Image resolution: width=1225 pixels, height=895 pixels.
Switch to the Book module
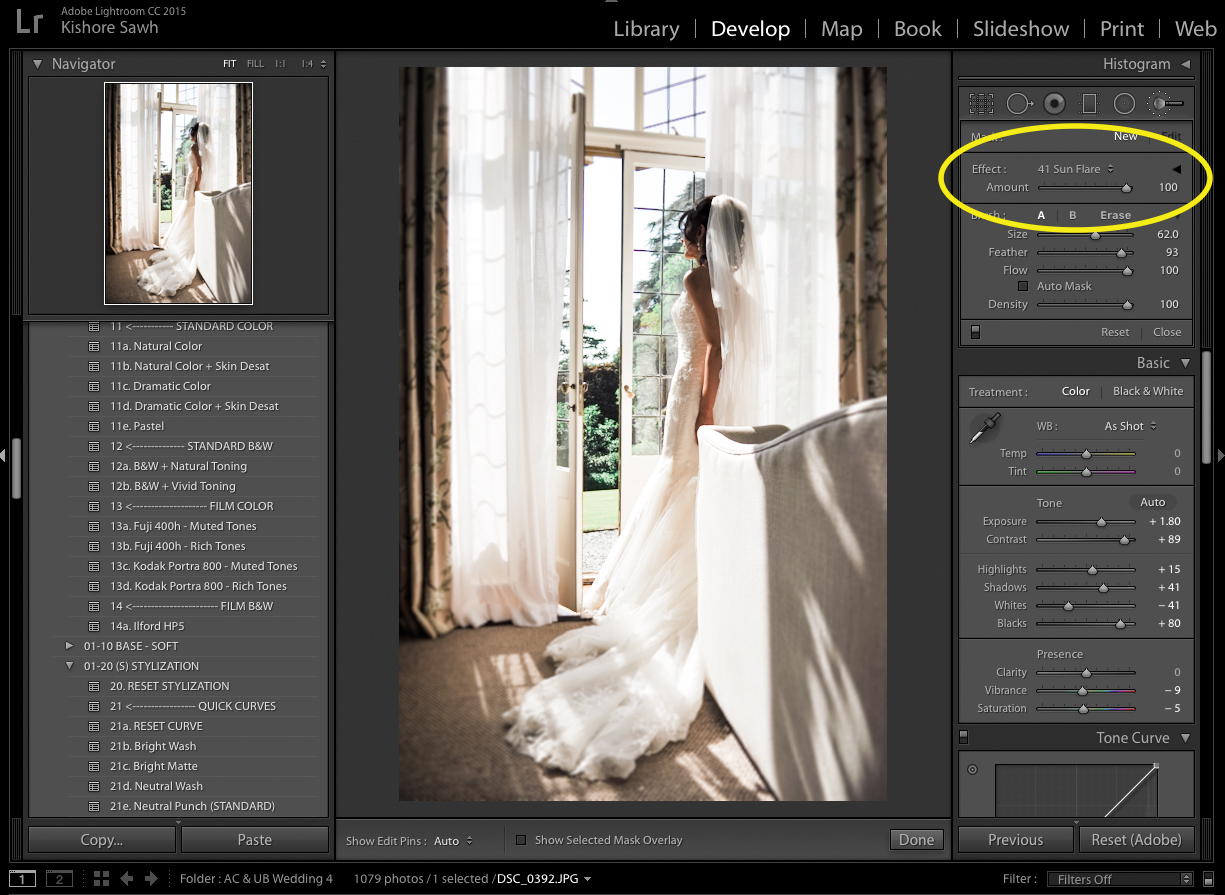click(917, 29)
